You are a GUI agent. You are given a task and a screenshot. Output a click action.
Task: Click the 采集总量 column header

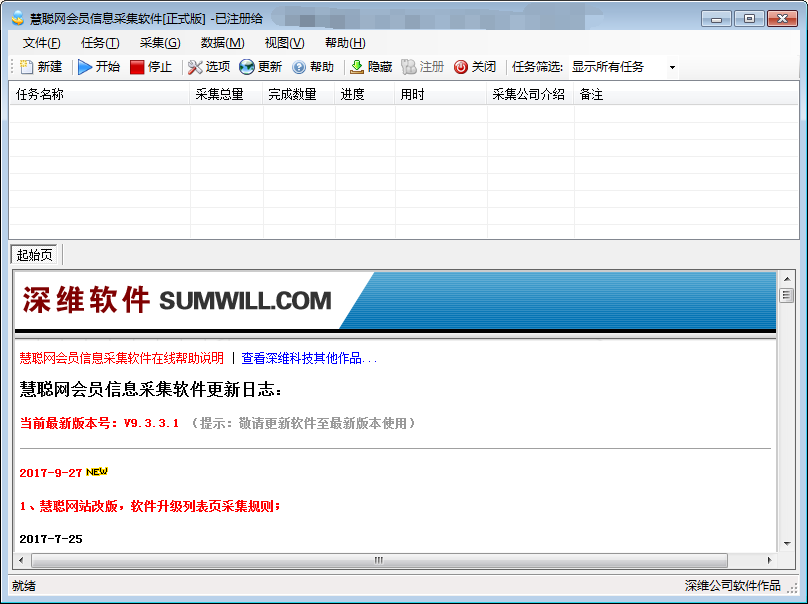pos(226,94)
